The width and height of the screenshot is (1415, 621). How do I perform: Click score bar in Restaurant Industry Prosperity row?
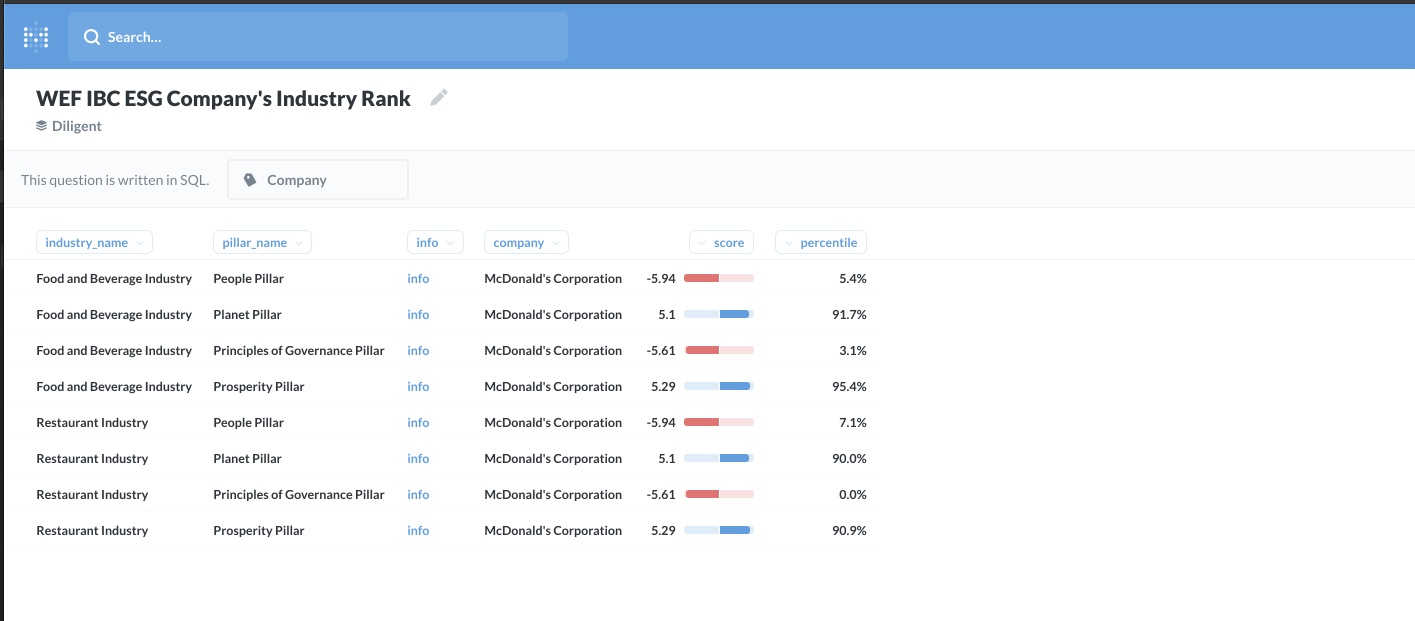719,531
